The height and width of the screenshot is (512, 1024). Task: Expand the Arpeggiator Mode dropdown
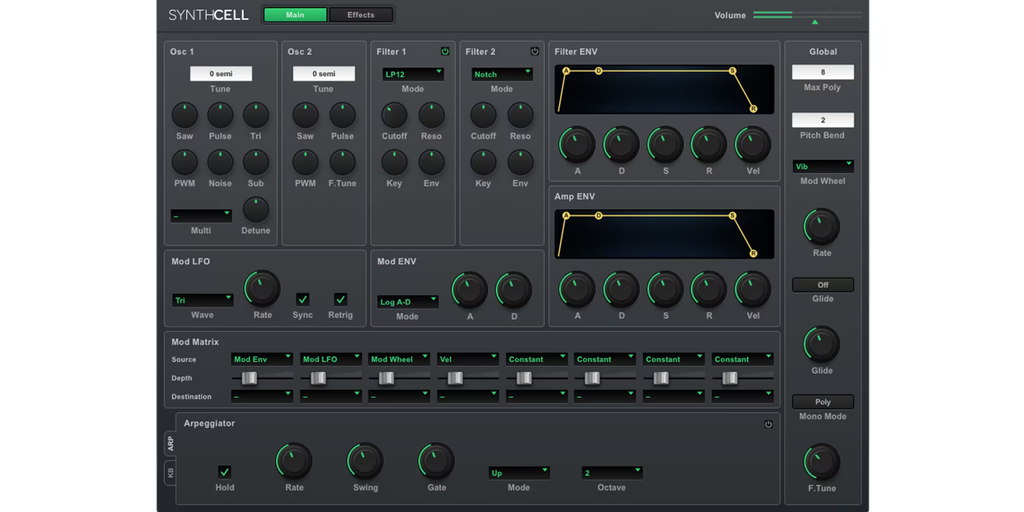pyautogui.click(x=519, y=472)
